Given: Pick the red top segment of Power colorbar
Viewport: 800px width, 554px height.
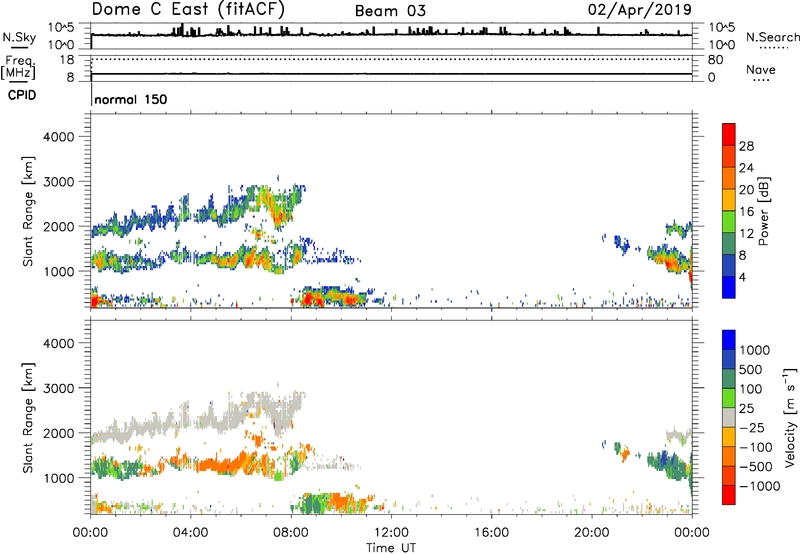Looking at the screenshot, I should click(729, 135).
